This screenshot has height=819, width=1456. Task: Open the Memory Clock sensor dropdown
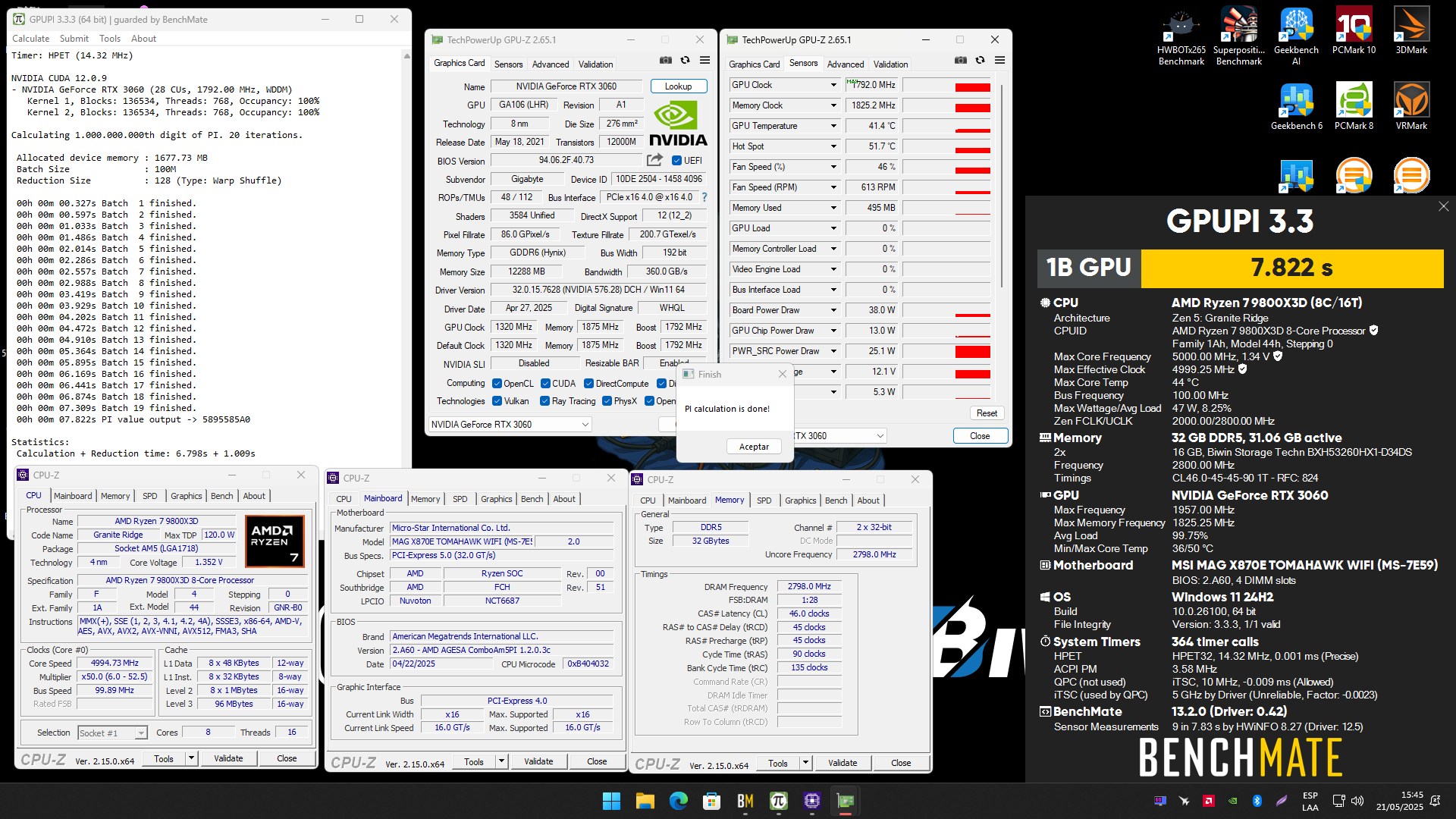833,105
